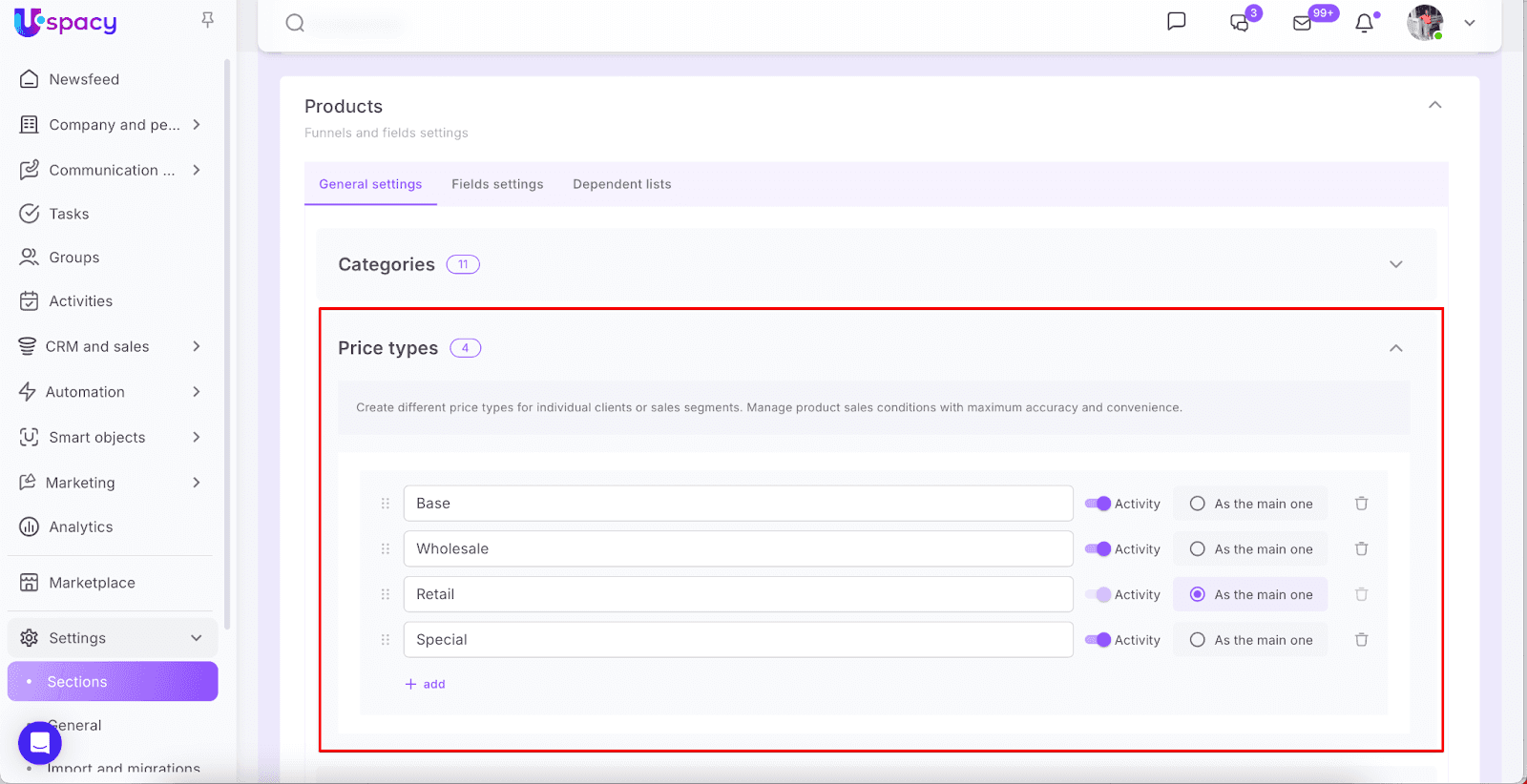Open the chat message icon in header
The image size is (1527, 784).
click(x=1176, y=22)
